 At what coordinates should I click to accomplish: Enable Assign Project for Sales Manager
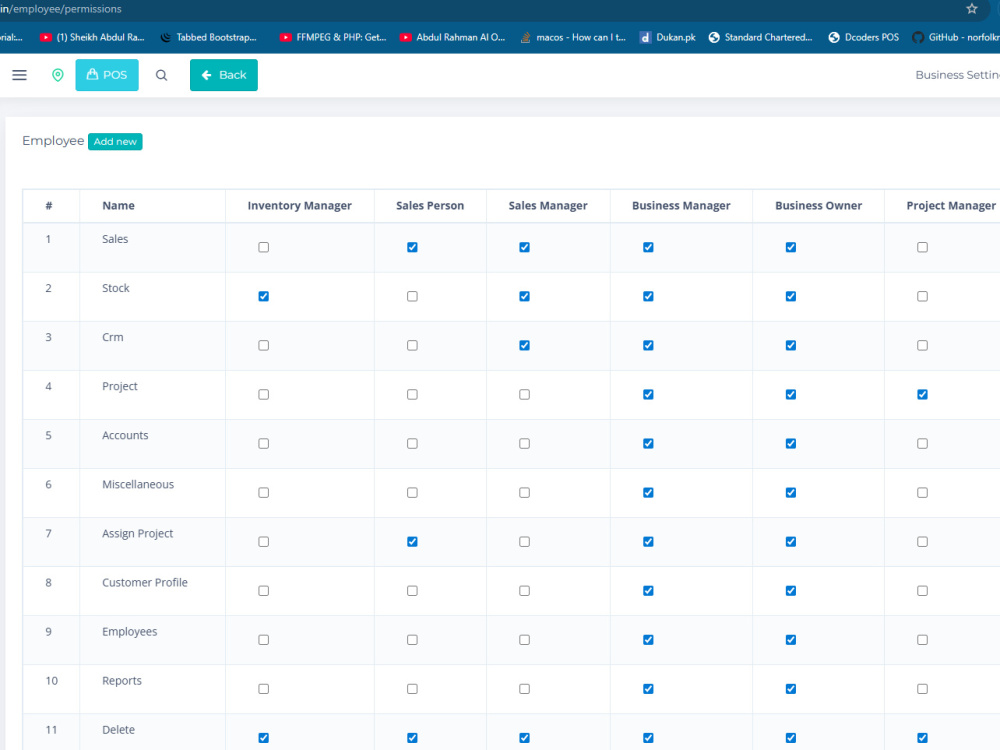(x=524, y=542)
